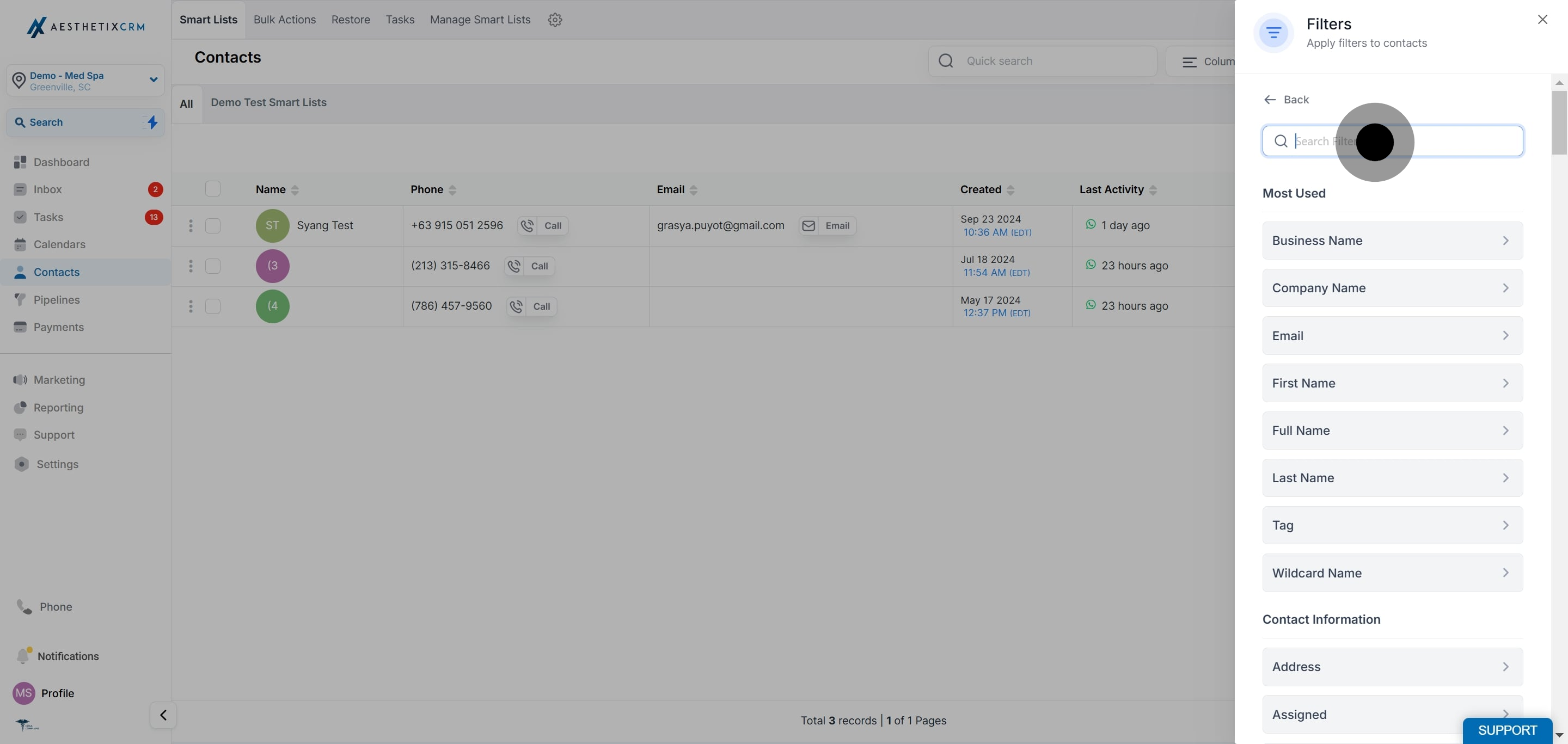Toggle the select-all contacts checkbox
The width and height of the screenshot is (1568, 744).
tap(212, 189)
